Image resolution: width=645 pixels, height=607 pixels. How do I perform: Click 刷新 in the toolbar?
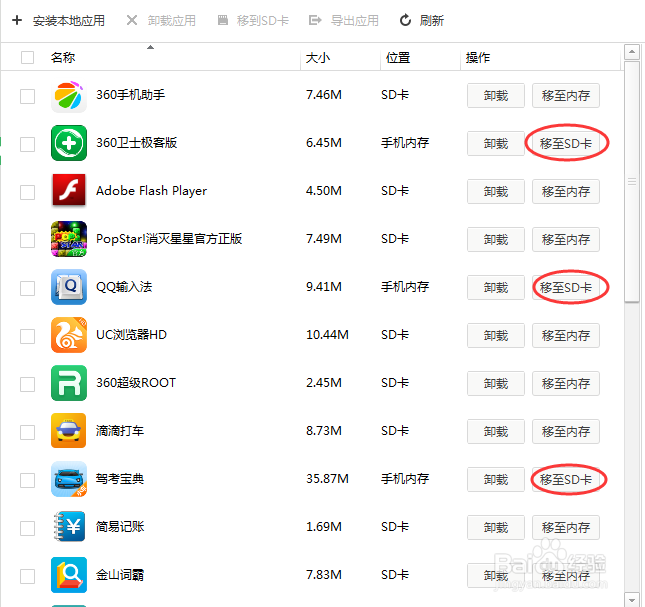click(x=432, y=21)
